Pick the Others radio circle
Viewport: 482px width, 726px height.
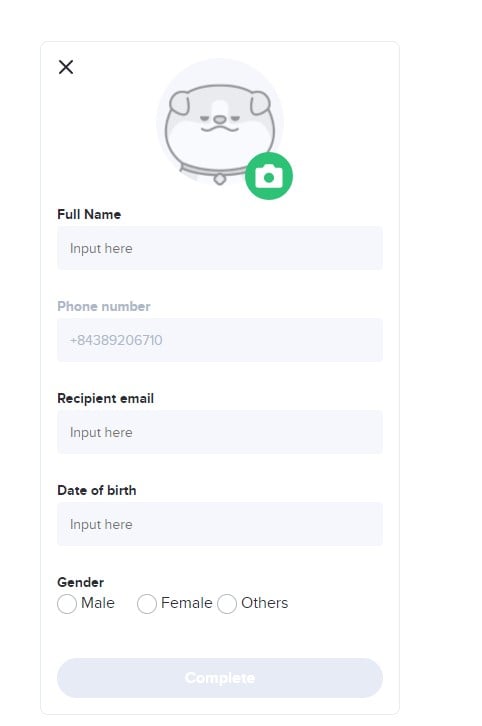[227, 604]
